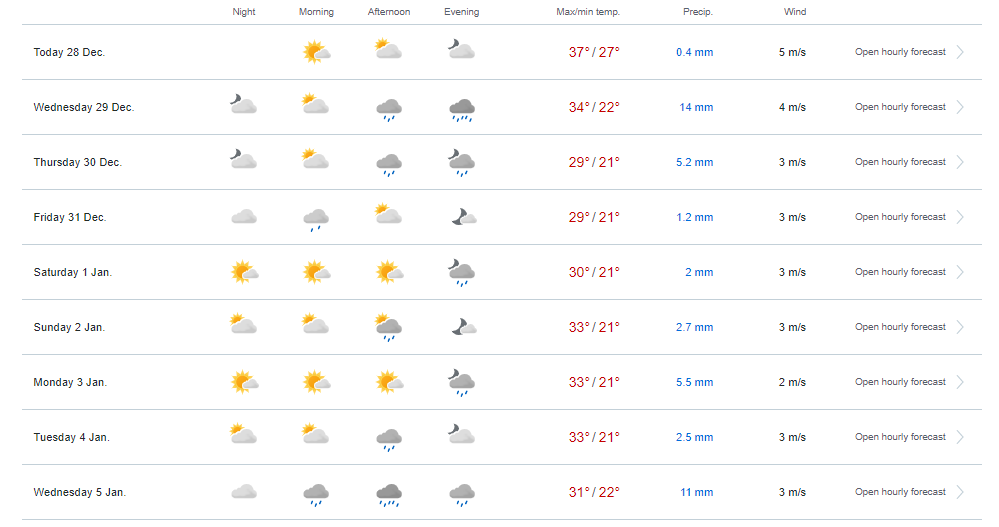The height and width of the screenshot is (527, 999).
Task: Expand the chevron for Wednesday 5 Jan.
Action: pos(960,492)
